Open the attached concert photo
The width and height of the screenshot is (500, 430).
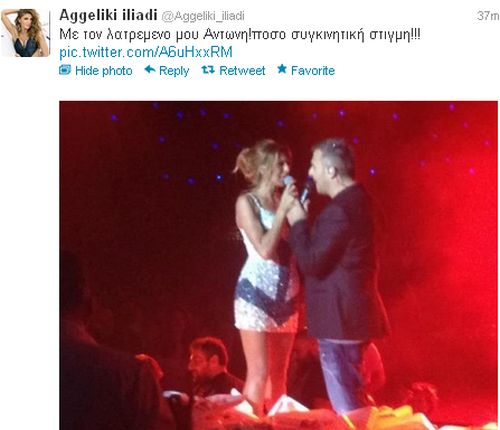pos(278,265)
